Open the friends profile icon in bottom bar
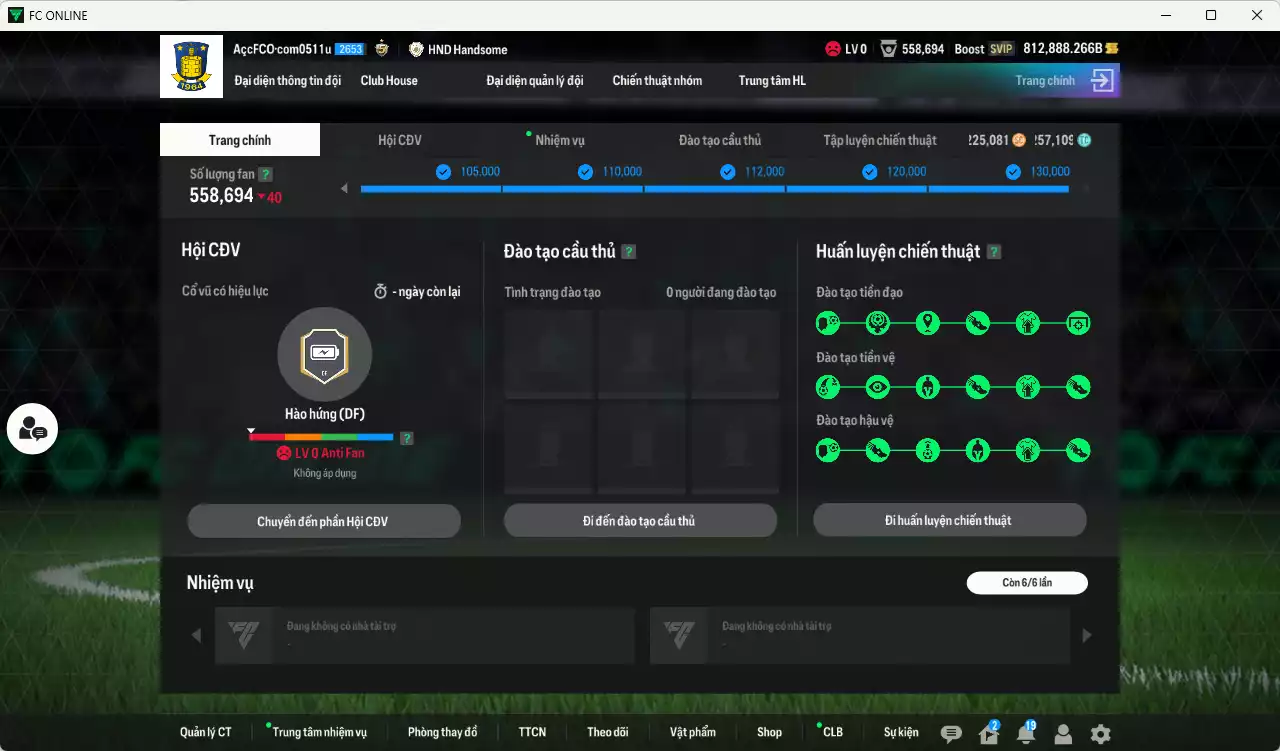 click(1063, 734)
